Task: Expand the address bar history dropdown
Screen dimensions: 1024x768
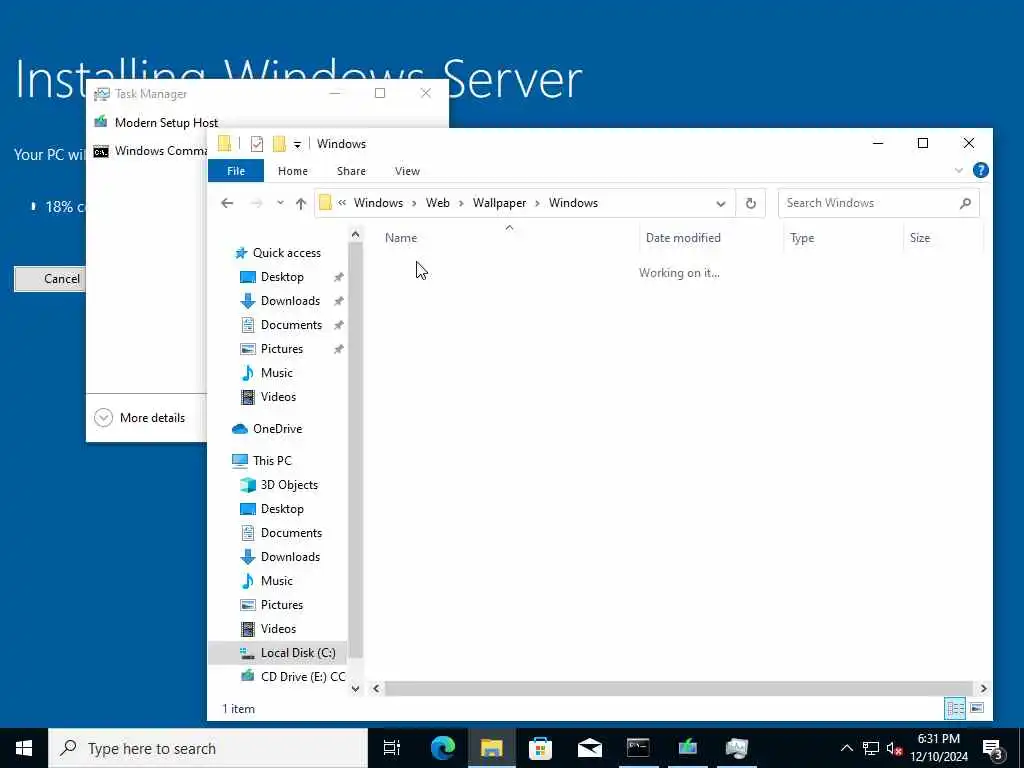Action: (x=720, y=203)
